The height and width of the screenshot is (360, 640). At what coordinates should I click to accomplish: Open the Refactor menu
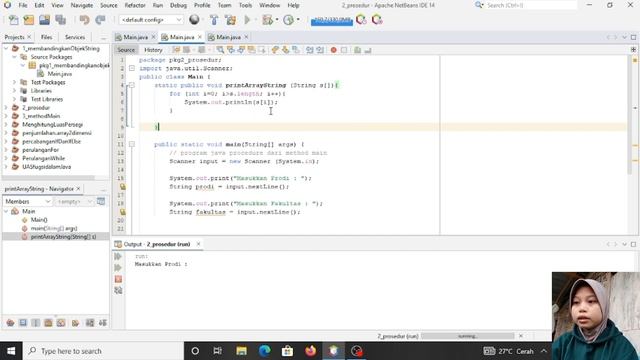click(135, 5)
